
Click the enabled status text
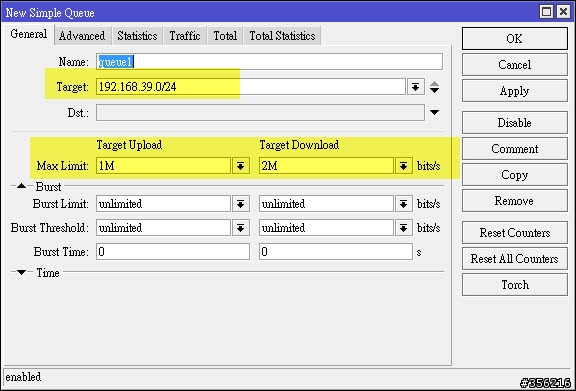click(x=23, y=377)
